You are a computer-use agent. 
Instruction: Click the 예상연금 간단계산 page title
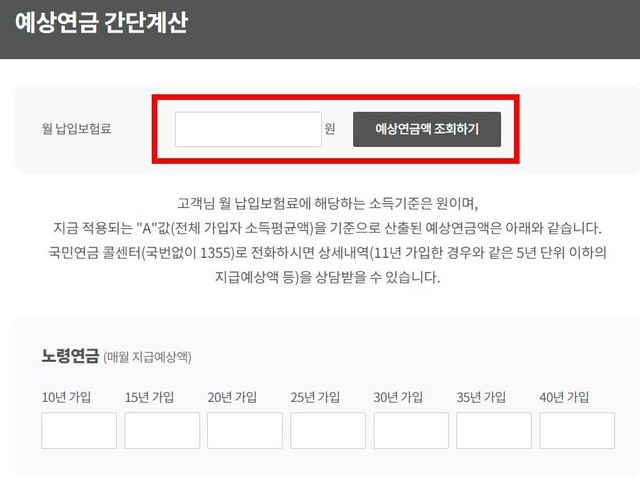point(101,22)
